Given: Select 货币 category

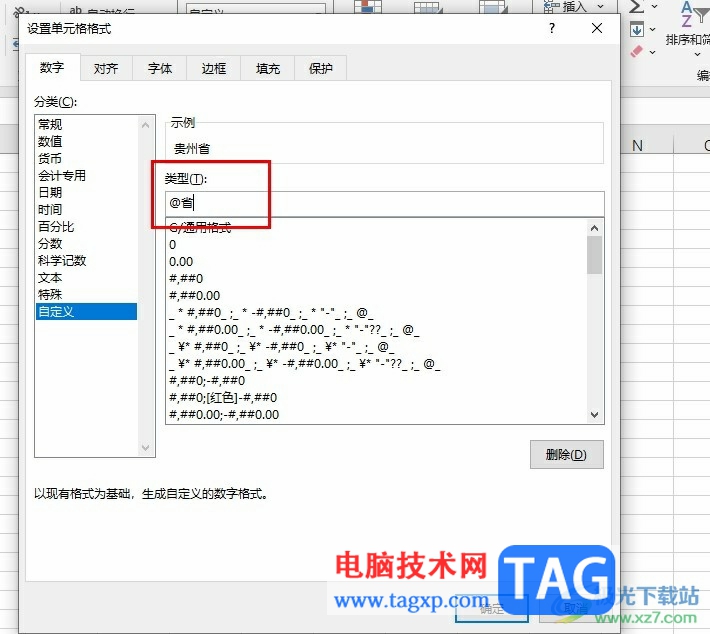Looking at the screenshot, I should [86, 158].
